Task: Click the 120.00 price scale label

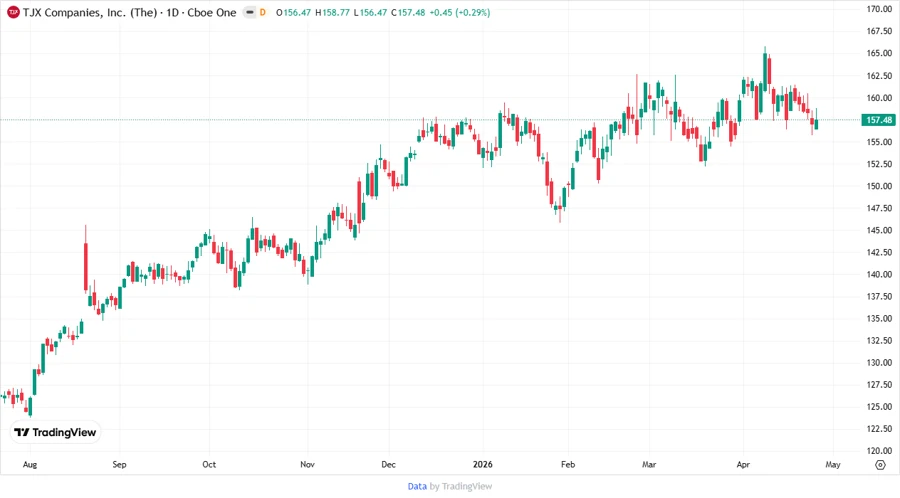Action: pyautogui.click(x=879, y=451)
